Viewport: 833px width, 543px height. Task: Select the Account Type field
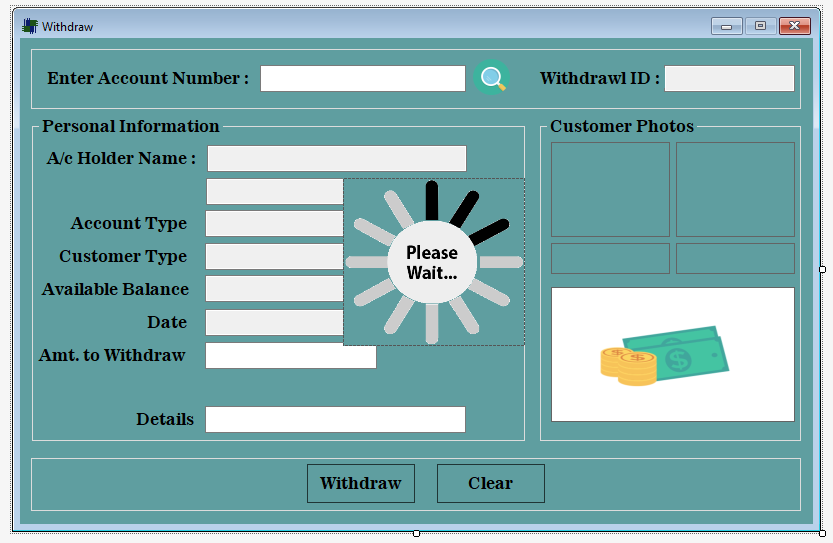pyautogui.click(x=275, y=224)
